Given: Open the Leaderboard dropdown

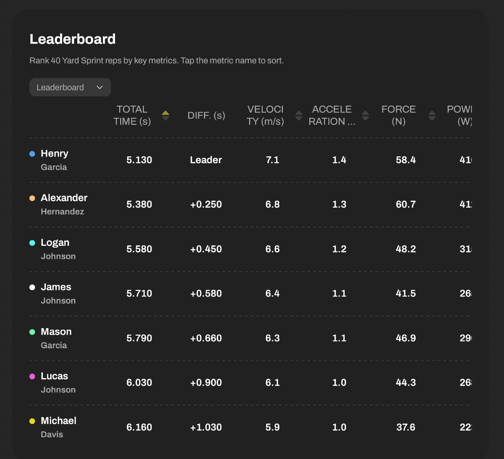Looking at the screenshot, I should [70, 87].
